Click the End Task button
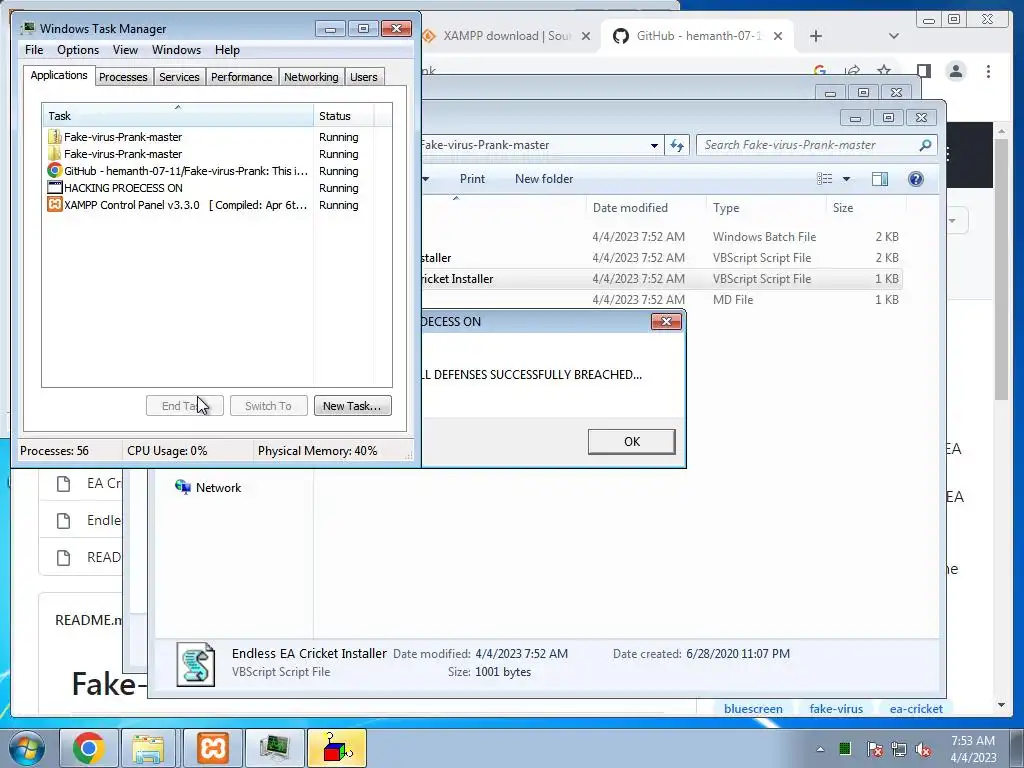 click(185, 406)
